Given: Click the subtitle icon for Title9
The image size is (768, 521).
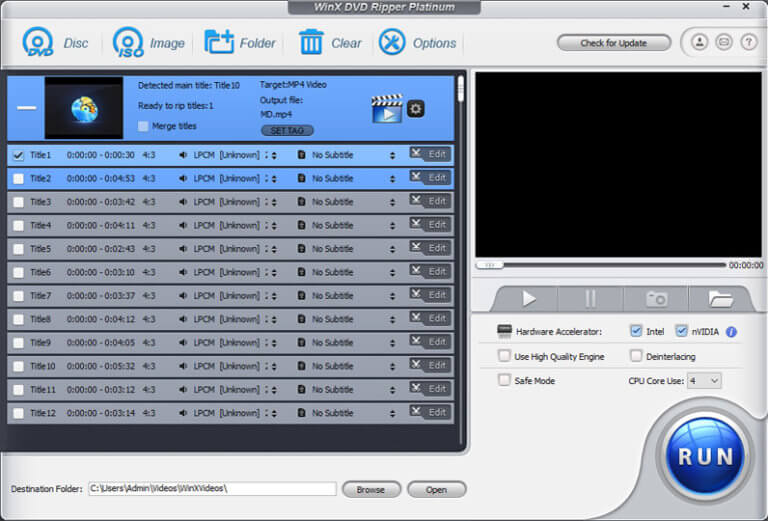Looking at the screenshot, I should (x=302, y=343).
